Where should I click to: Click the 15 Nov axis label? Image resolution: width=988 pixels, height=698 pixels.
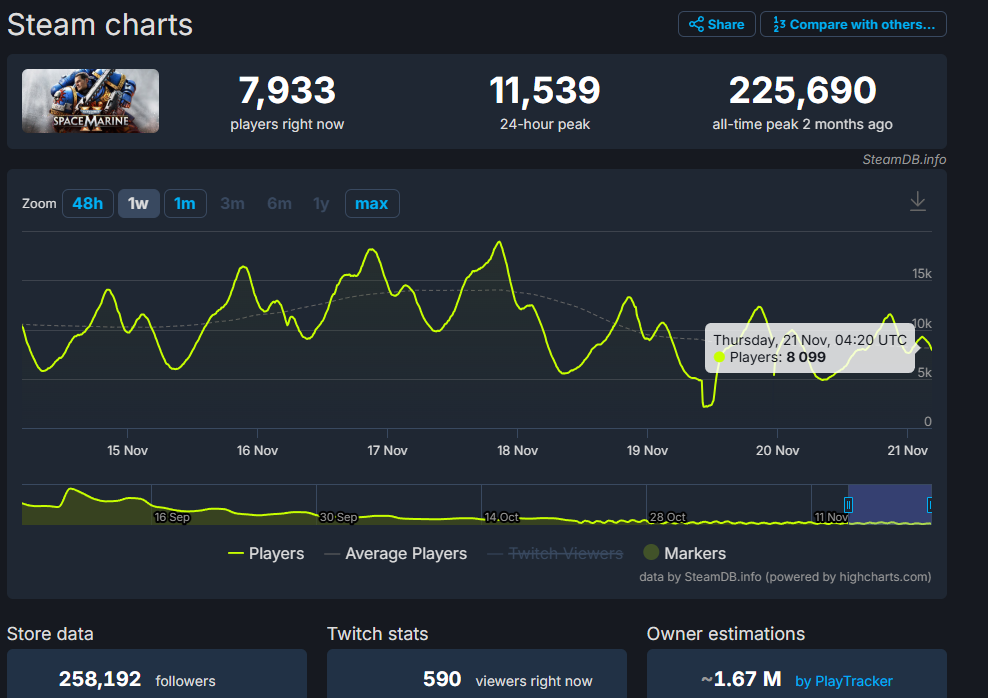pyautogui.click(x=127, y=450)
